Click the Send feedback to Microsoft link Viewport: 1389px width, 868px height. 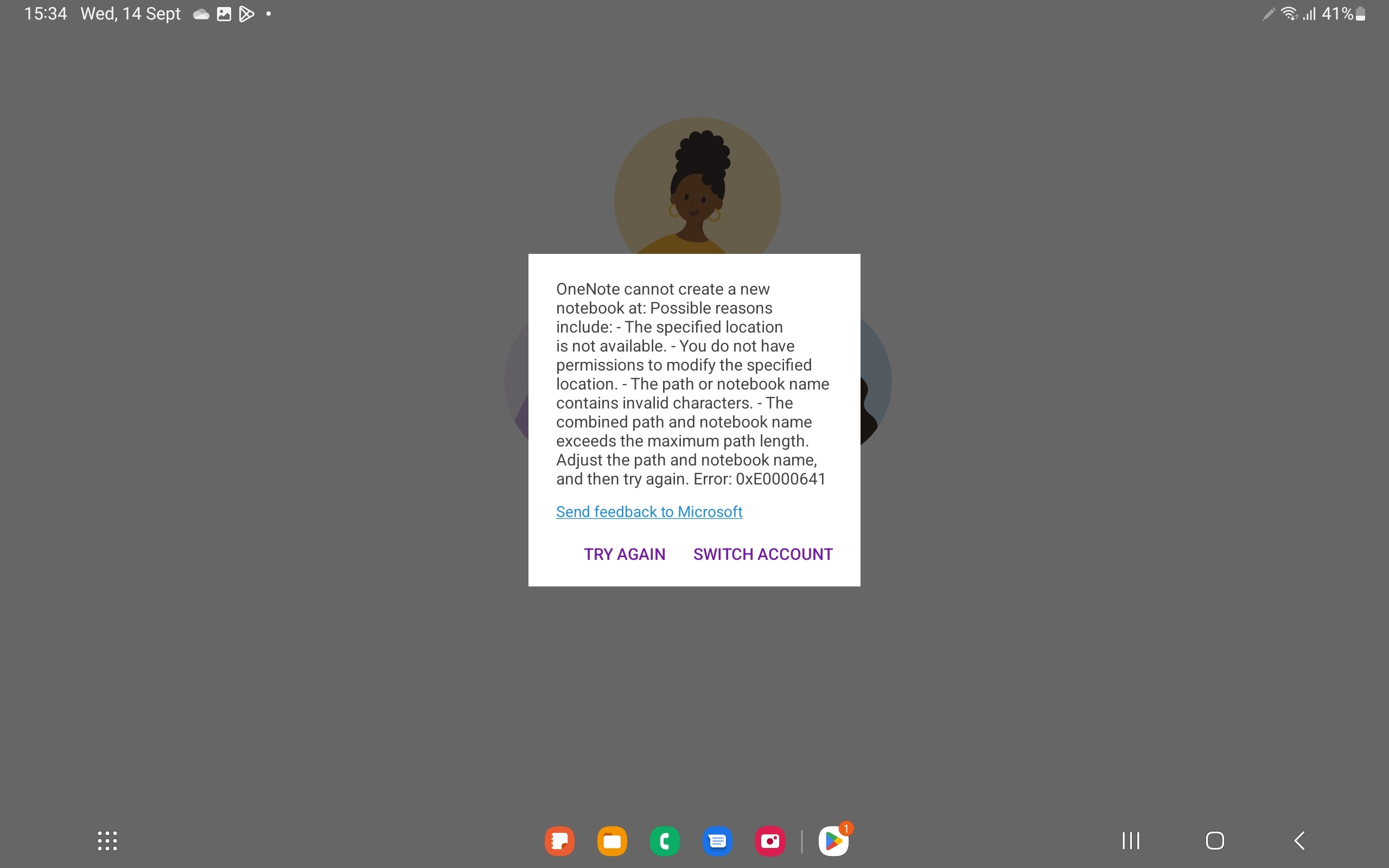point(649,511)
